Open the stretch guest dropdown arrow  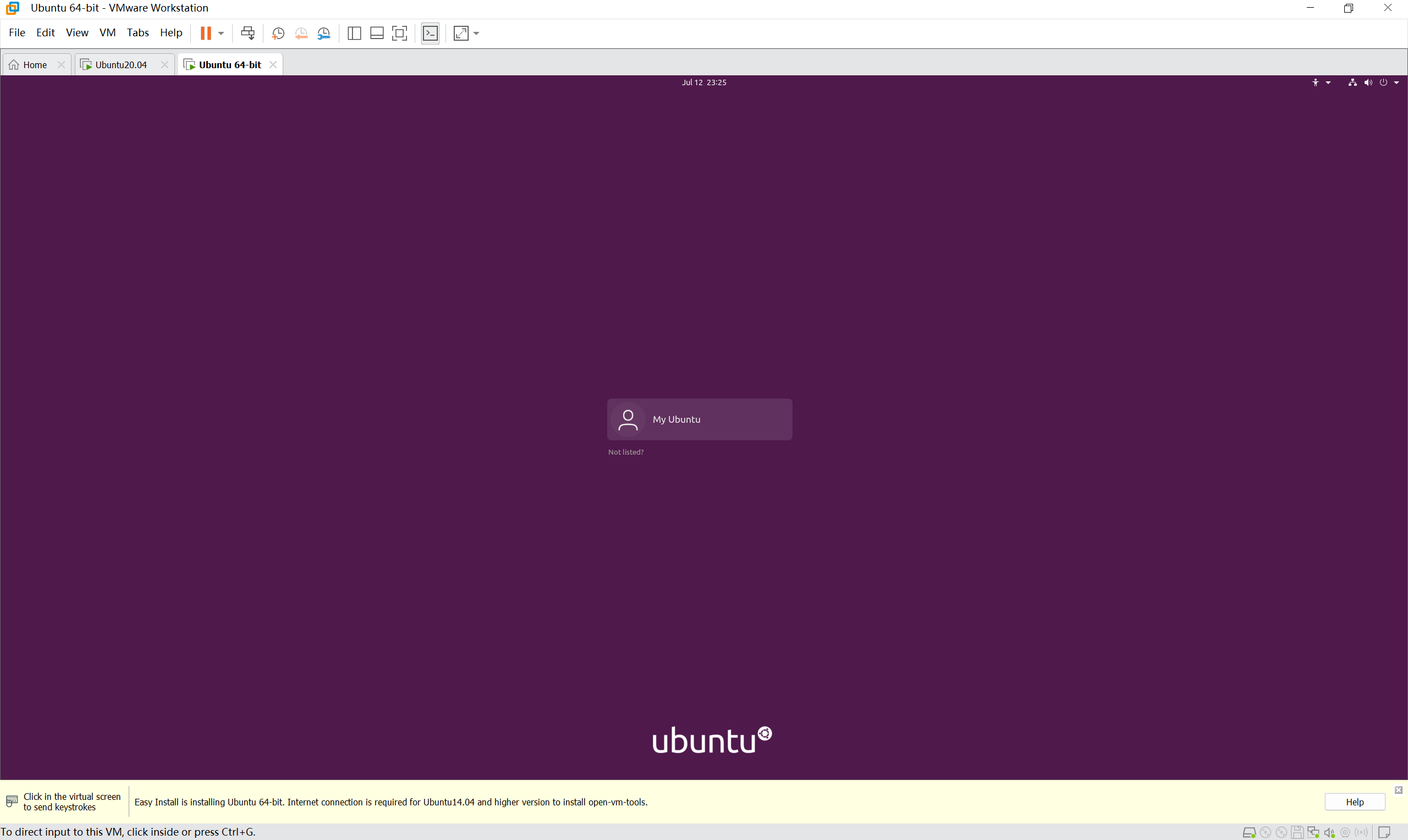tap(477, 34)
